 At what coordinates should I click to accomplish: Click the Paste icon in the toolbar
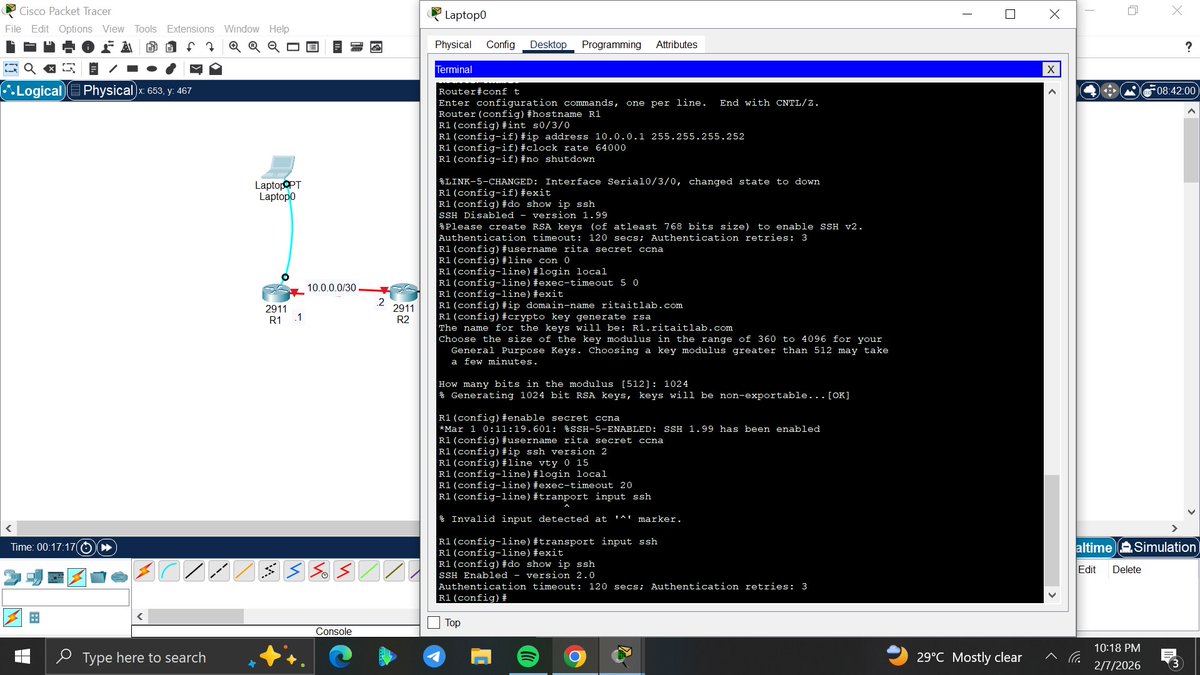[x=171, y=47]
